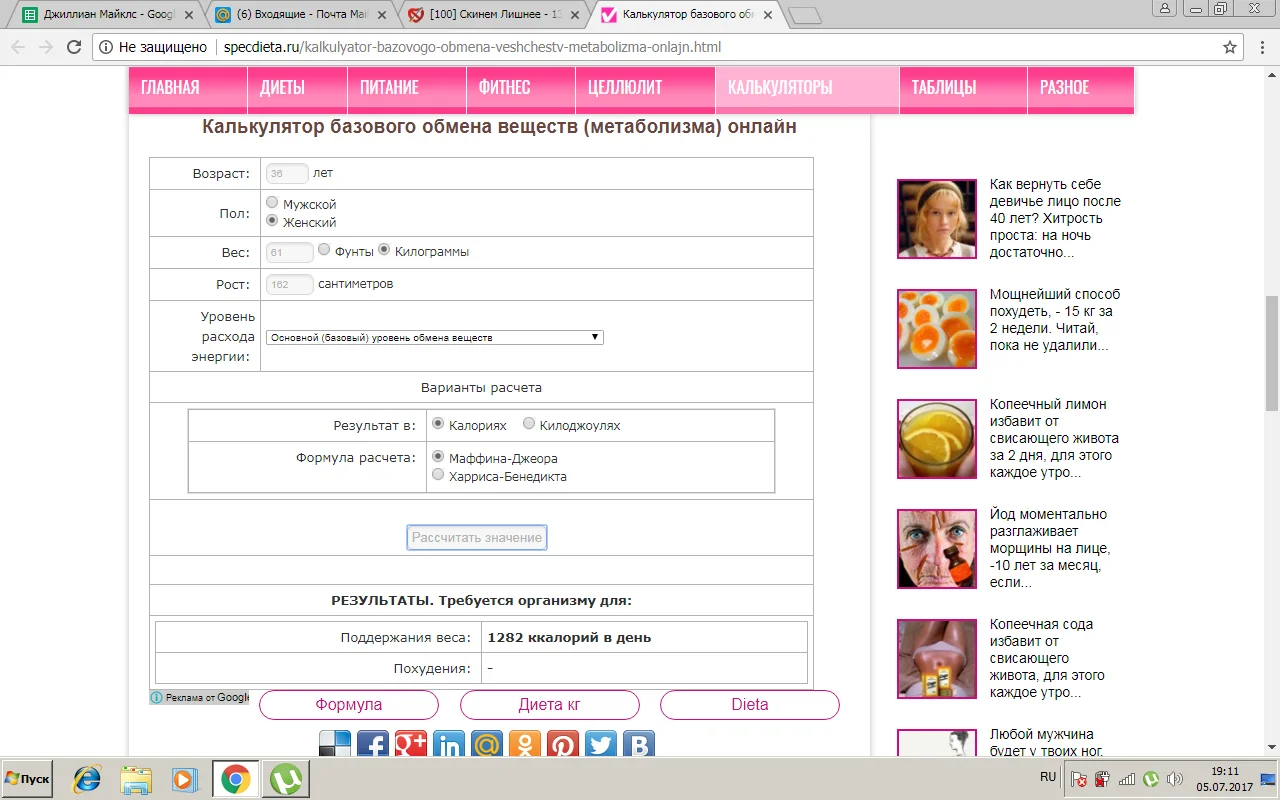1280x800 pixels.
Task: Click the weight input field
Action: [x=290, y=252]
